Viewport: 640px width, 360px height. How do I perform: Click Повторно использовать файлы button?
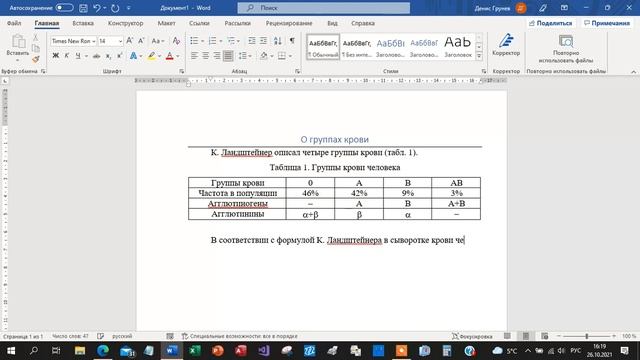click(566, 49)
